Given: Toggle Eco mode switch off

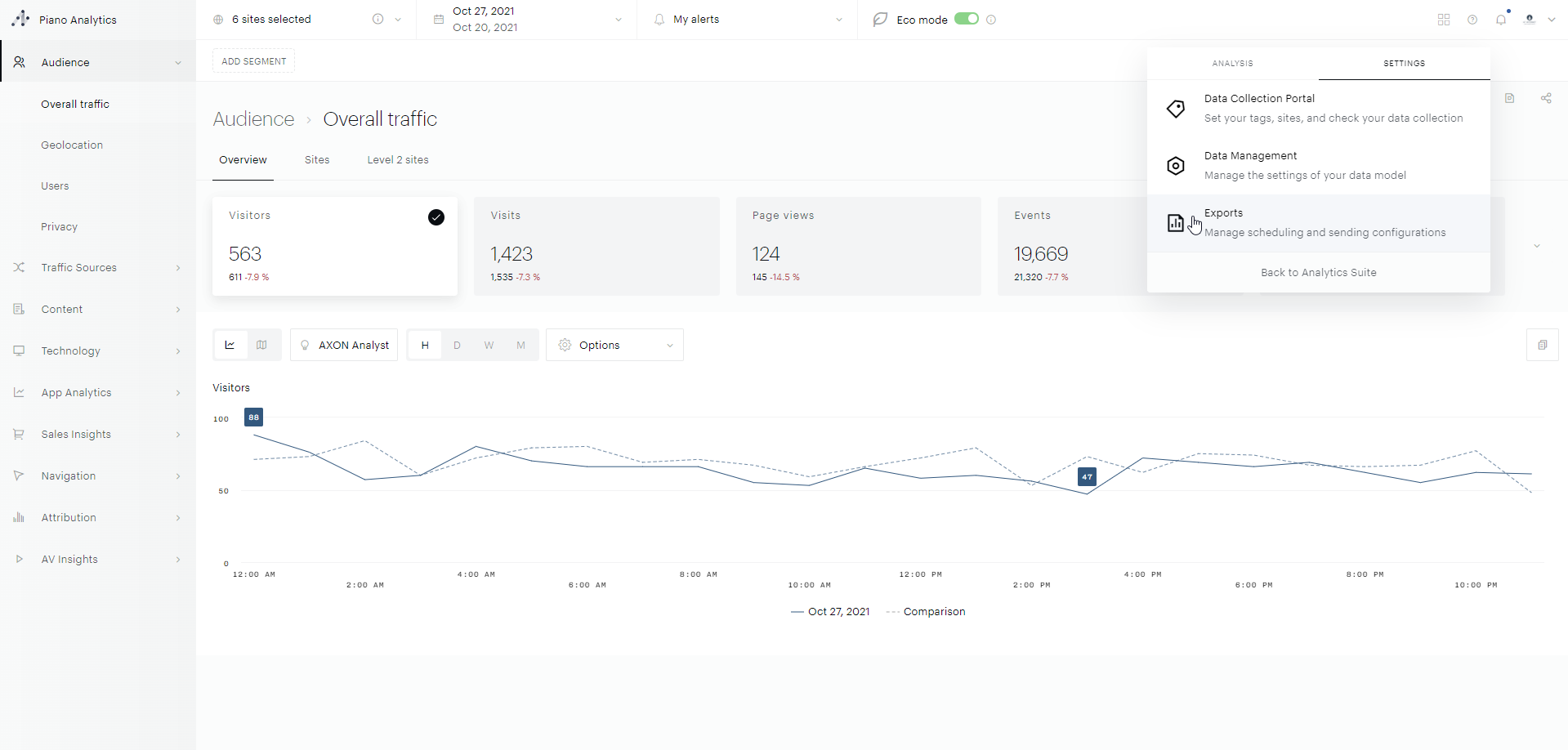Looking at the screenshot, I should [x=967, y=19].
